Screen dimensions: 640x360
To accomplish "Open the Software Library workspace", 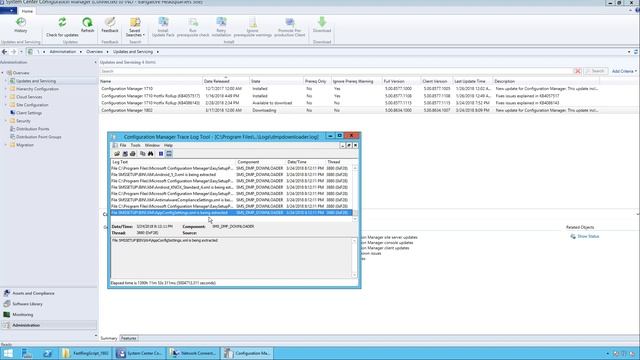I will [x=27, y=304].
